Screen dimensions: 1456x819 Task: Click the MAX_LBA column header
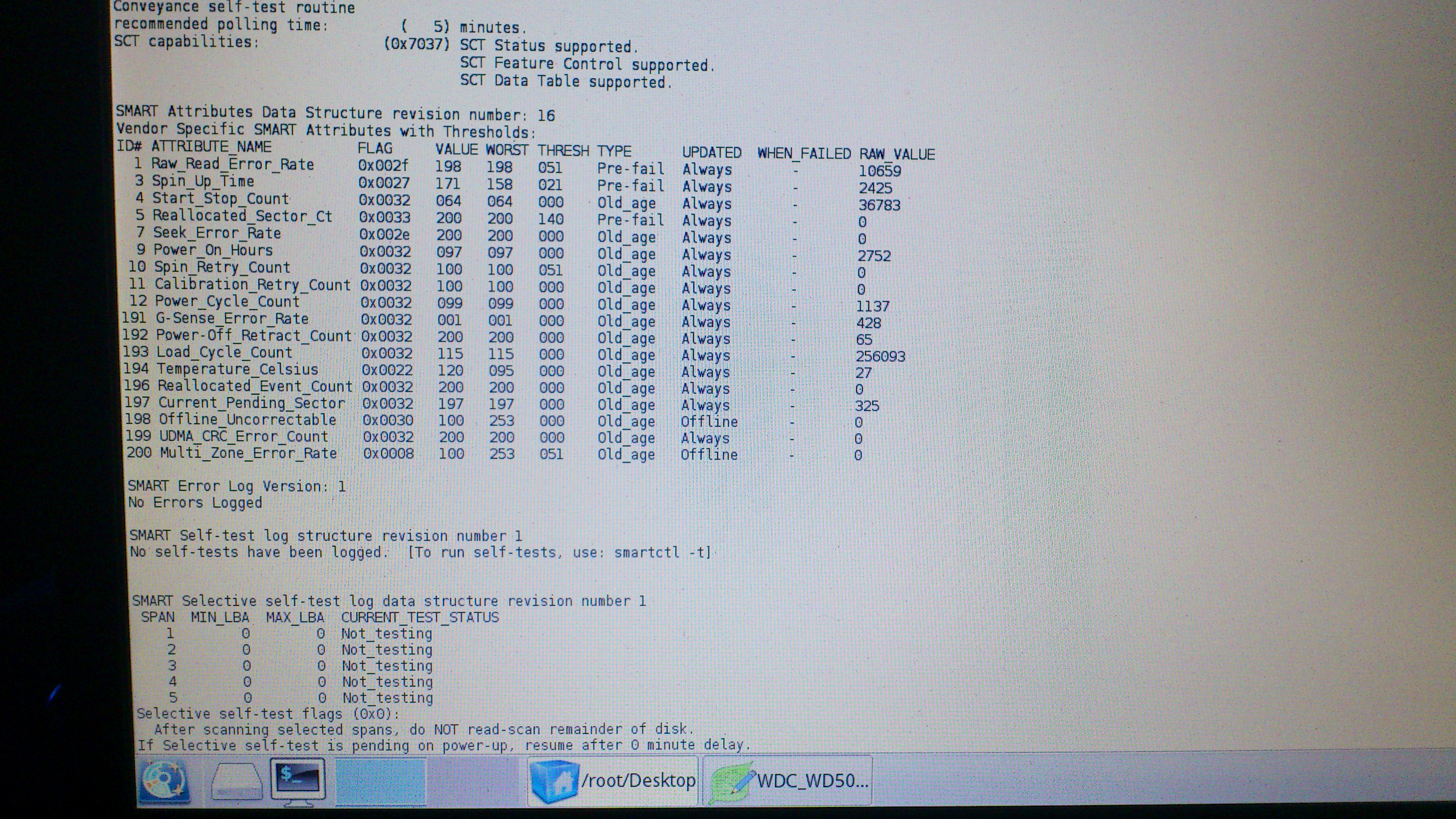295,617
